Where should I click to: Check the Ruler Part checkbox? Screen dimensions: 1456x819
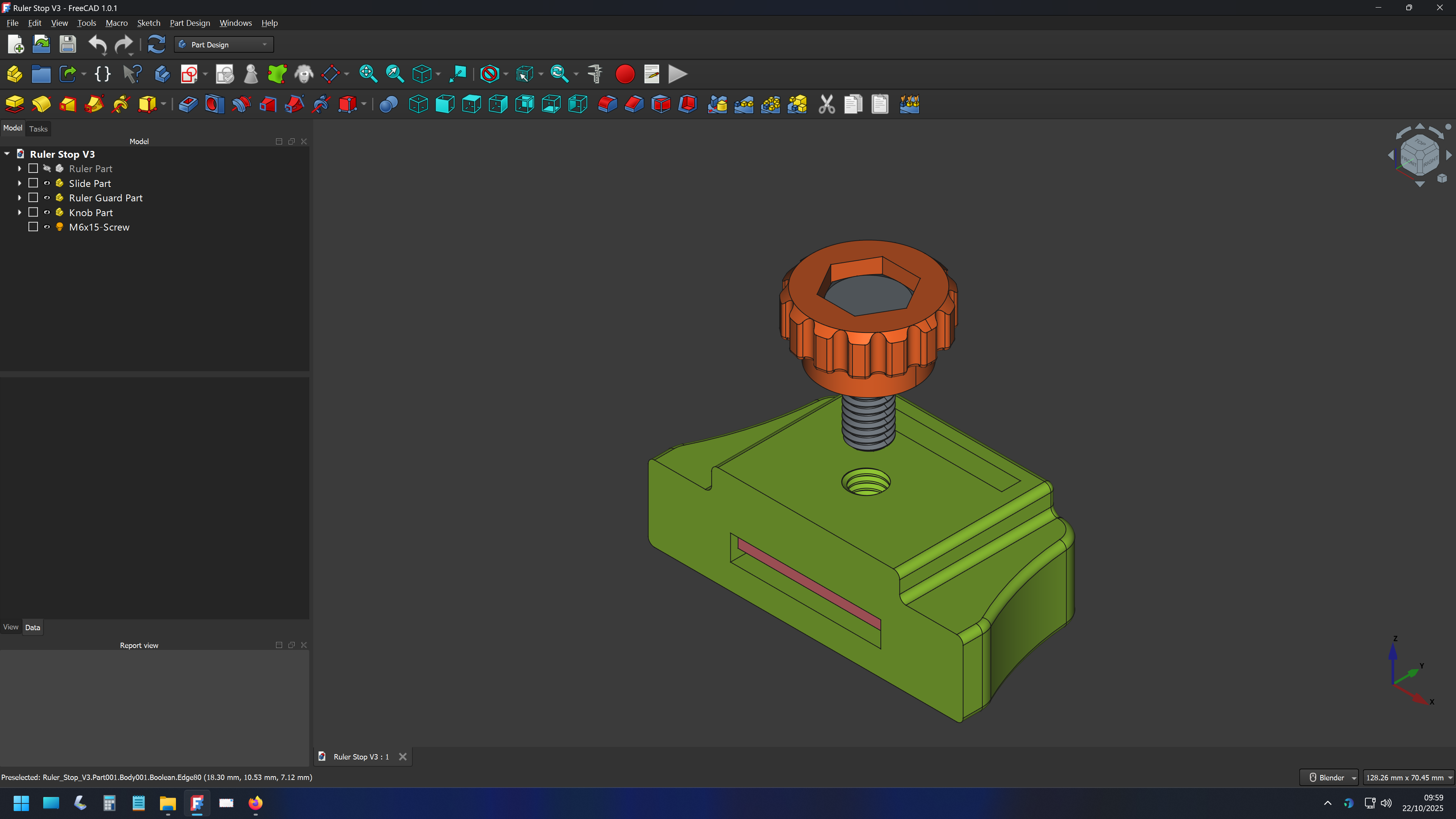pyautogui.click(x=33, y=168)
